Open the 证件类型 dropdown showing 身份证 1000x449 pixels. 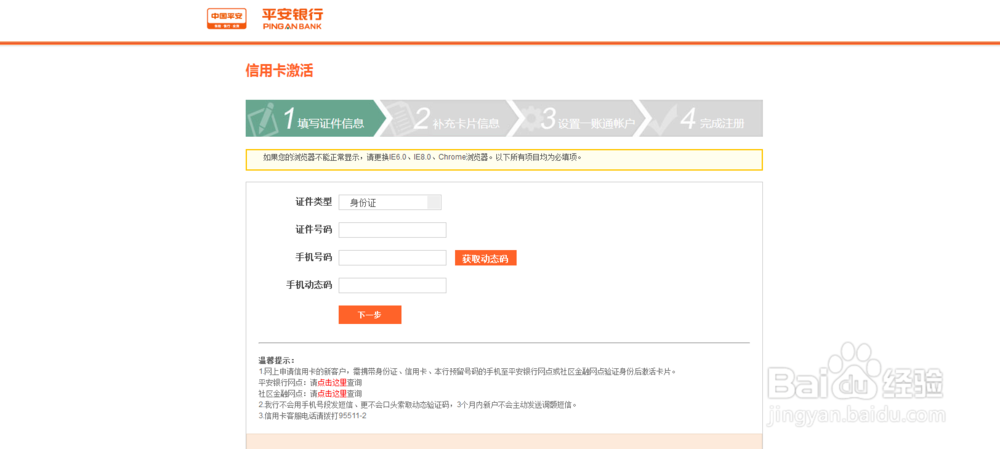click(390, 203)
